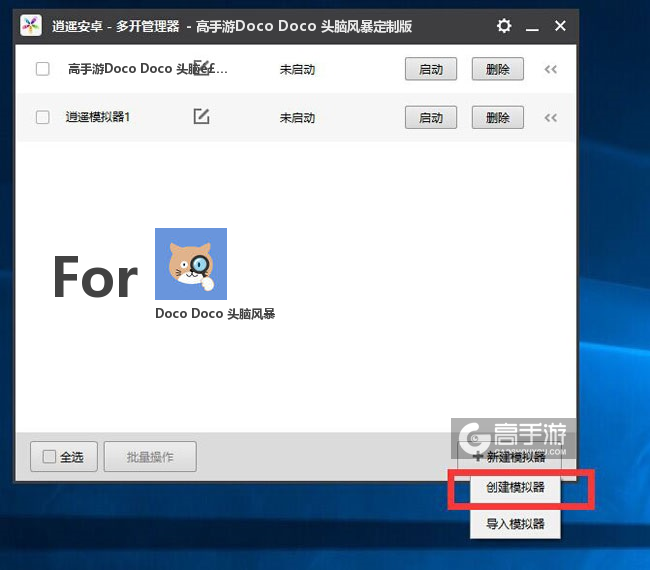This screenshot has height=570, width=650.
Task: Start the 高手游Doco Doco emulator with 启动
Action: [431, 69]
